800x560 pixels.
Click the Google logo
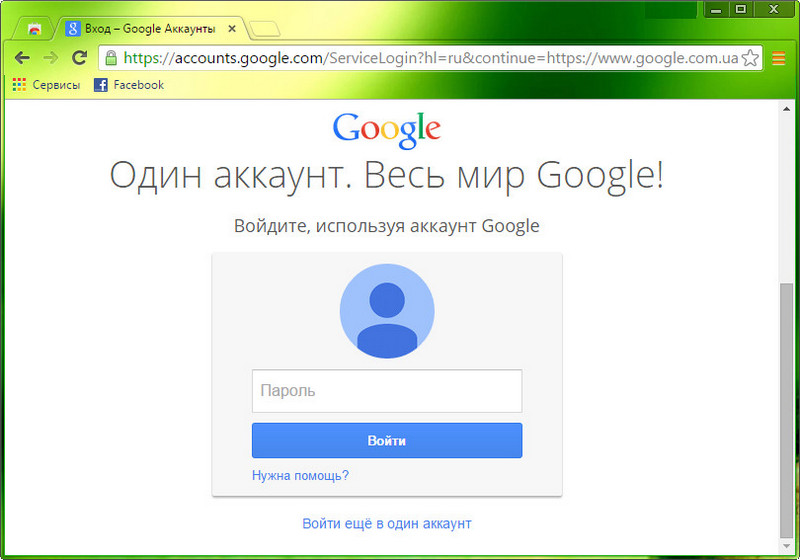coord(387,130)
